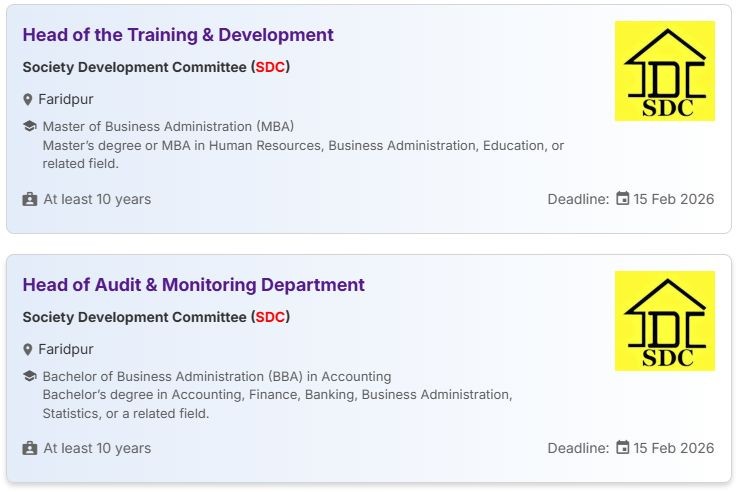Click Master of Business Administration (MBA) text

point(168,127)
